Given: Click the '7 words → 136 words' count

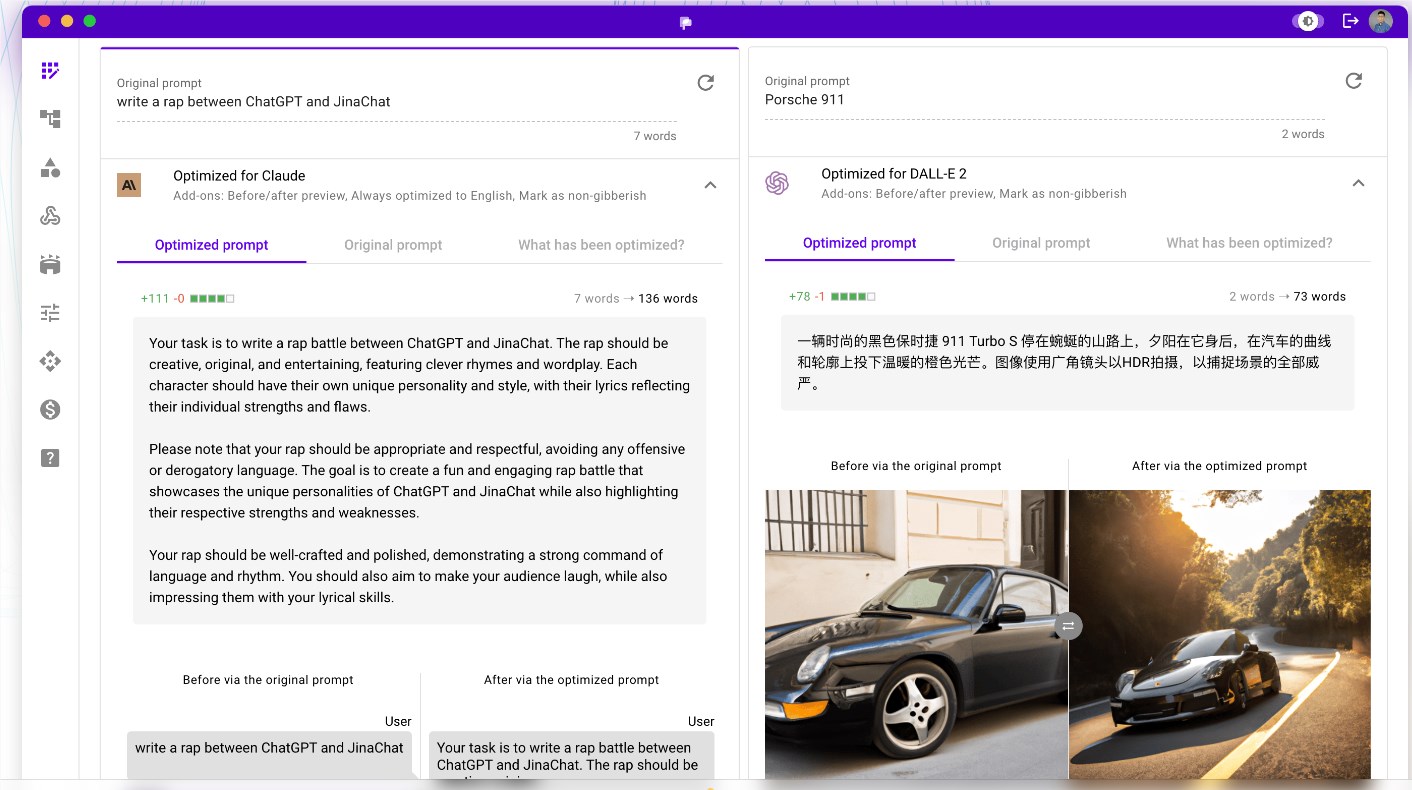Looking at the screenshot, I should click(x=636, y=299).
